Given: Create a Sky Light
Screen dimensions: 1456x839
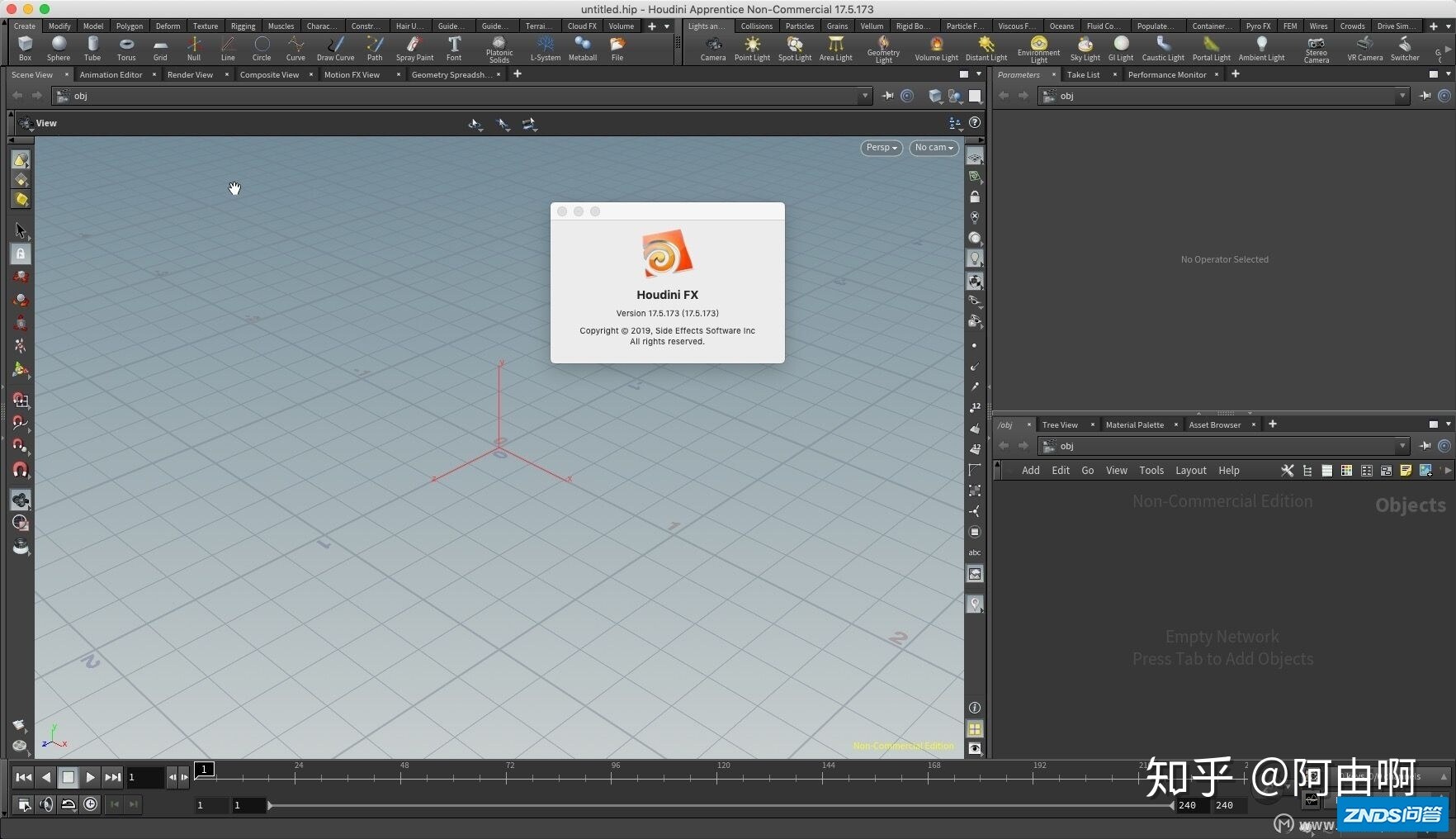Looking at the screenshot, I should pyautogui.click(x=1085, y=48).
